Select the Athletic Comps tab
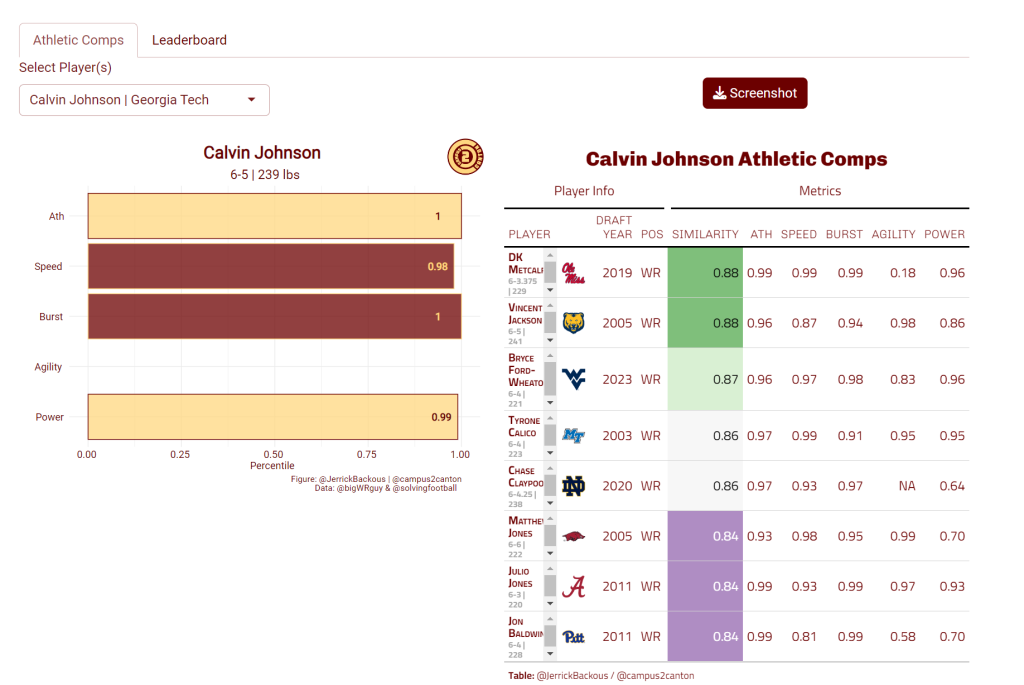This screenshot has width=1024, height=685. click(x=78, y=40)
